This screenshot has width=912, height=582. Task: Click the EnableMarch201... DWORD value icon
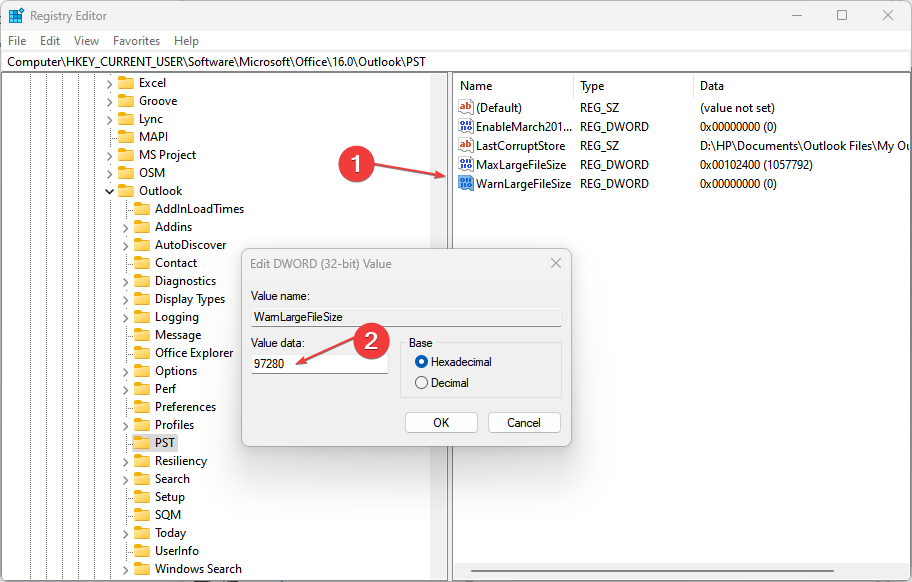pos(466,127)
